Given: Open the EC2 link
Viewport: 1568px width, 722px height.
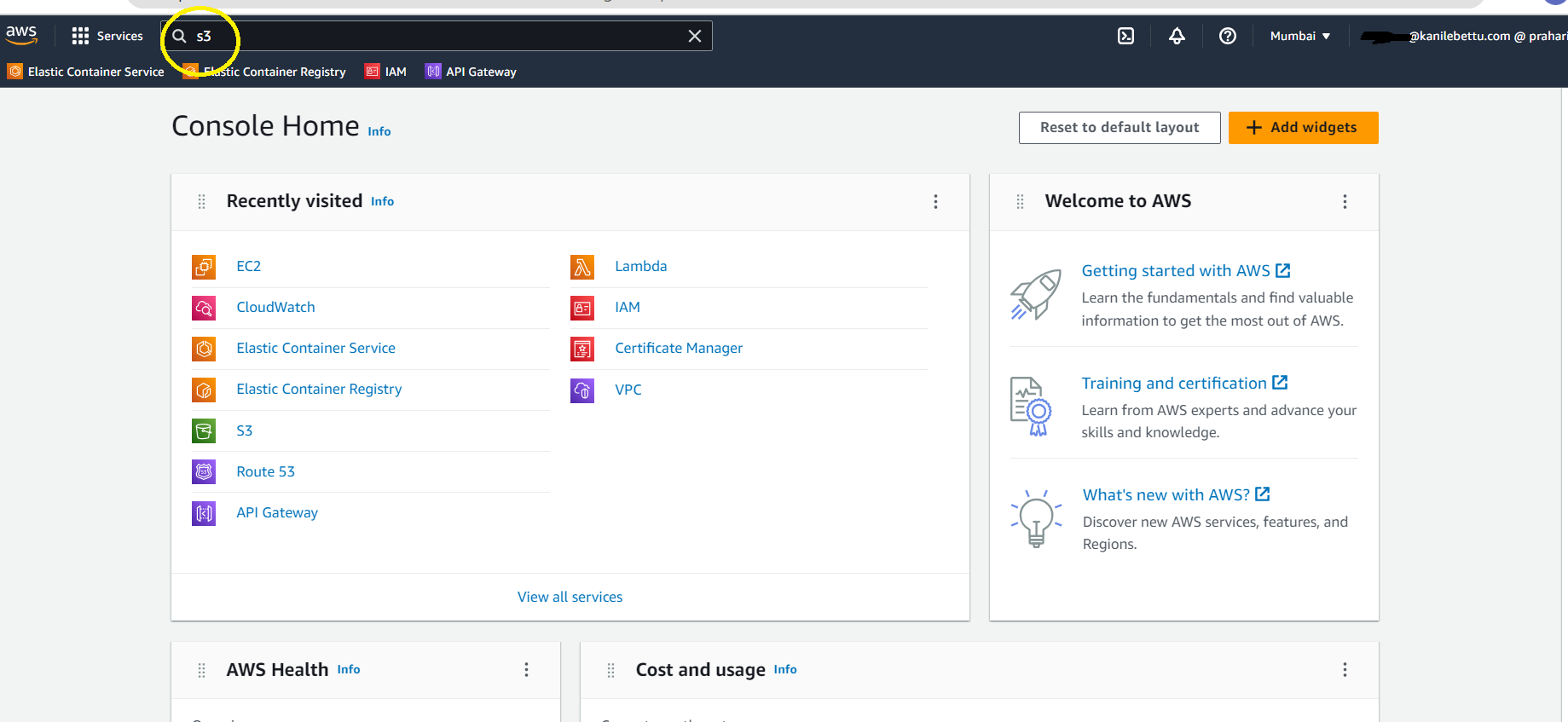Looking at the screenshot, I should [249, 266].
